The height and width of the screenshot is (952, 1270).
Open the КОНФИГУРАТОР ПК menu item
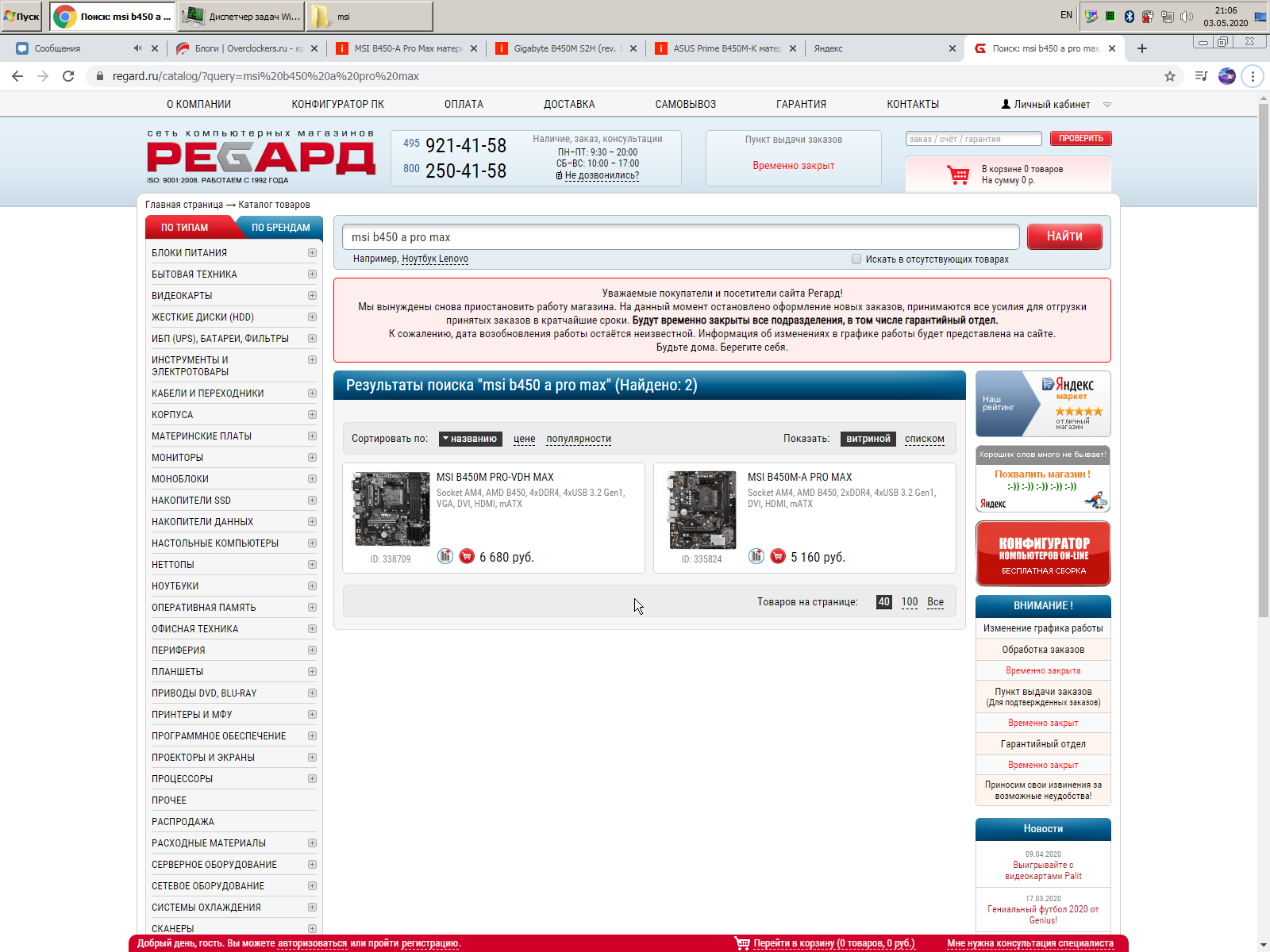coord(337,104)
